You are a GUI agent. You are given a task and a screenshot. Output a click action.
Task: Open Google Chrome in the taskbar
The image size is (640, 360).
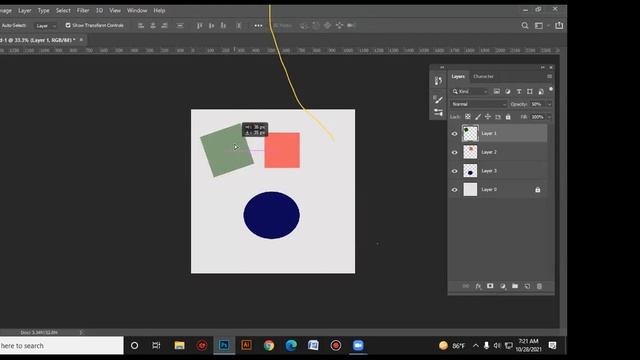pyautogui.click(x=269, y=345)
